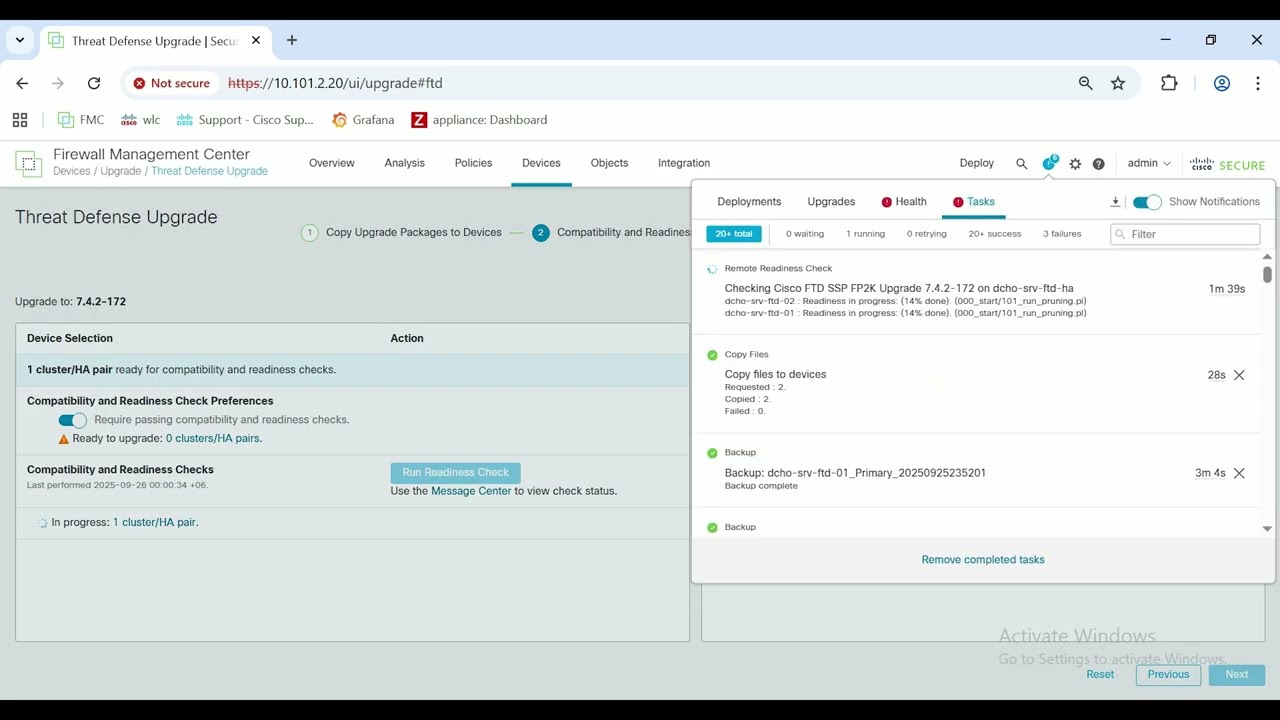Viewport: 1280px width, 720px height.
Task: Click the Not secure site info badge
Action: (x=172, y=83)
